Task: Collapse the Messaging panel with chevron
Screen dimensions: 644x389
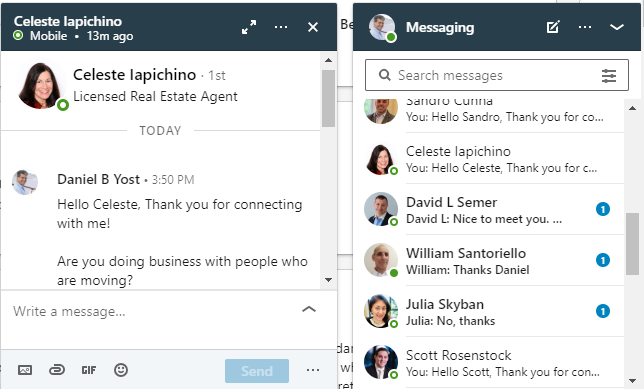Action: pyautogui.click(x=617, y=27)
